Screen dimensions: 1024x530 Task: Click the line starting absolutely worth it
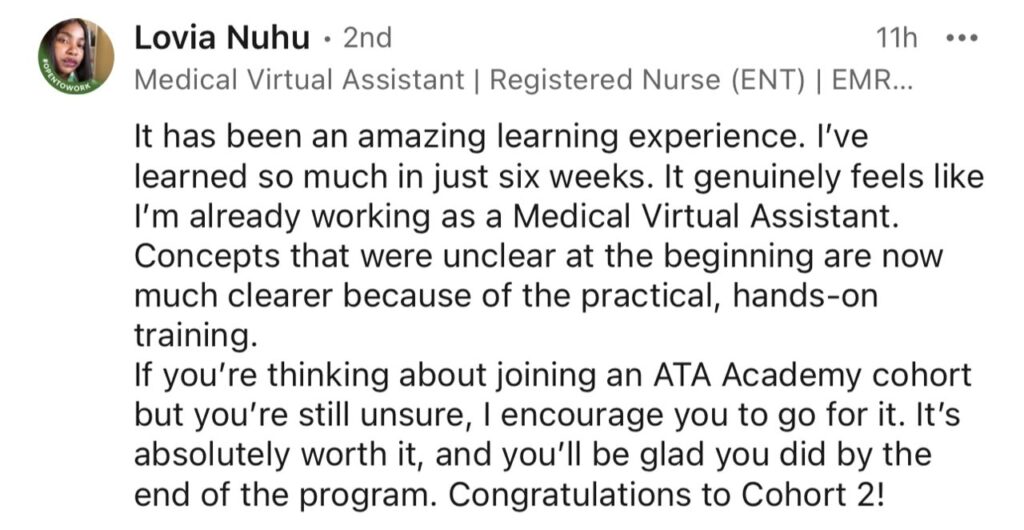point(532,455)
